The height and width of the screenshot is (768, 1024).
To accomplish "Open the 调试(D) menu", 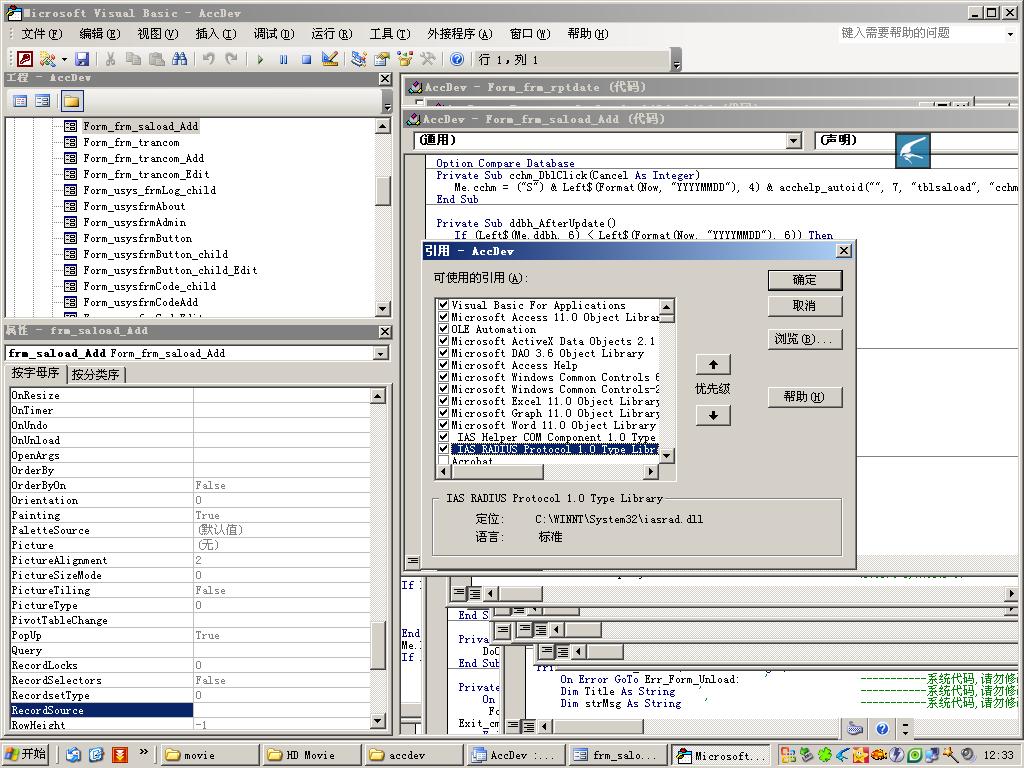I will (274, 33).
